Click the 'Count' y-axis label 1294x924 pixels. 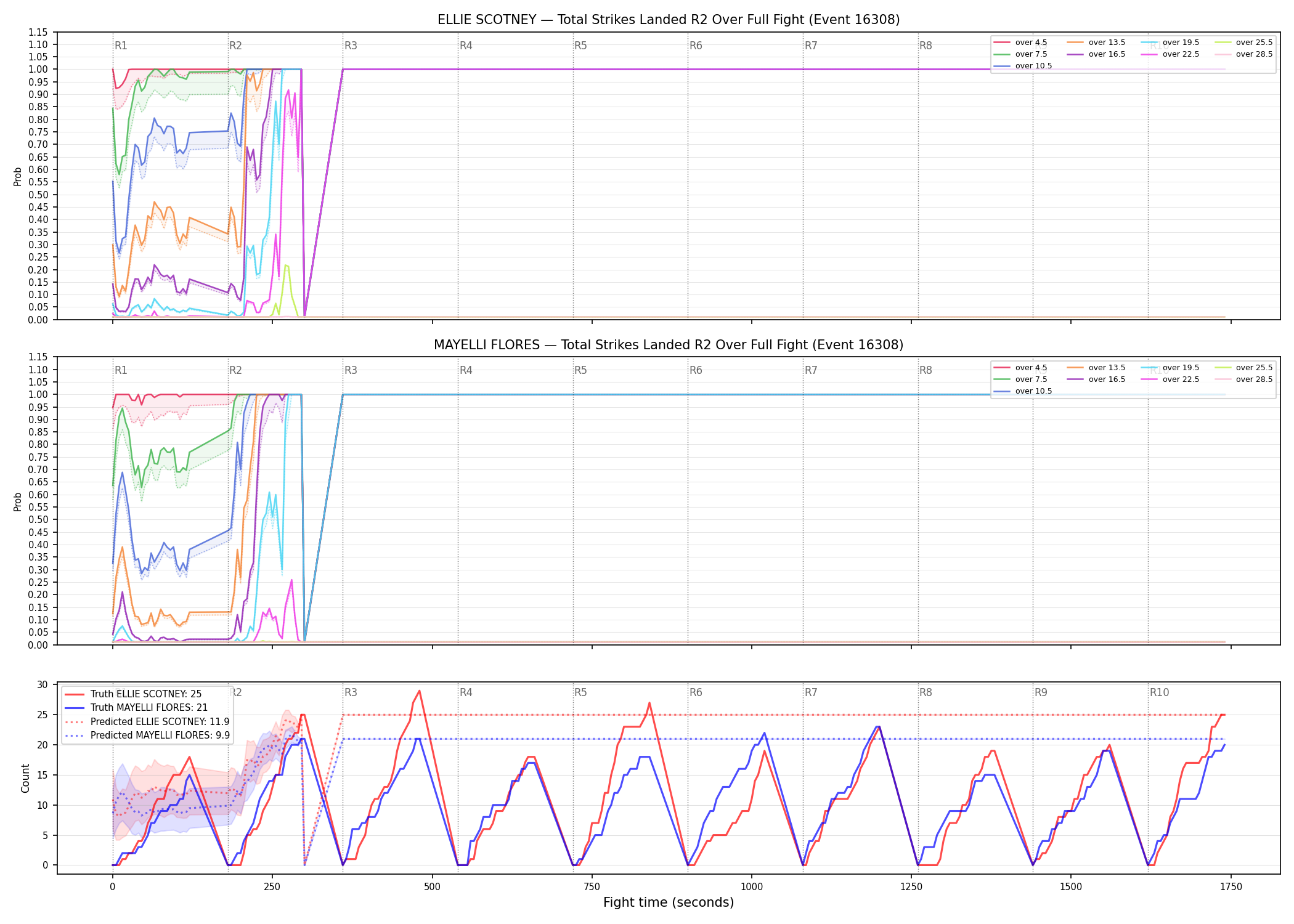pyautogui.click(x=25, y=778)
